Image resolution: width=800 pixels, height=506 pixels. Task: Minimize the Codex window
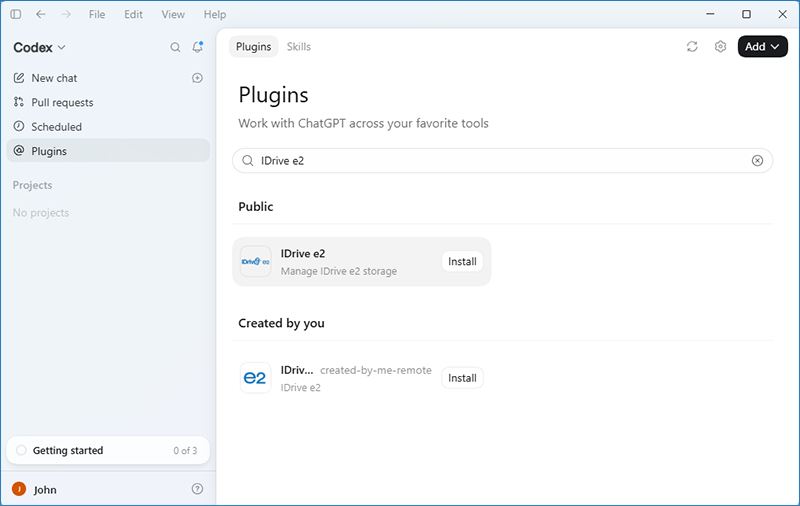coord(710,14)
